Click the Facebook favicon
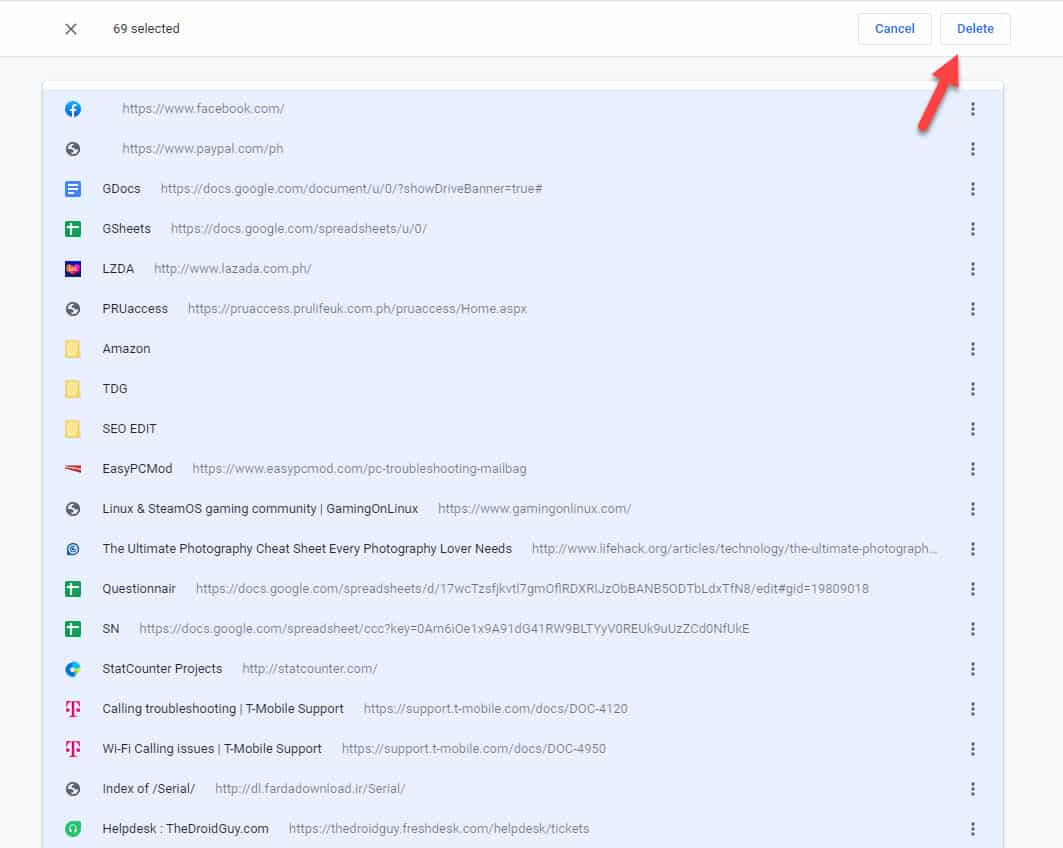 [x=73, y=109]
